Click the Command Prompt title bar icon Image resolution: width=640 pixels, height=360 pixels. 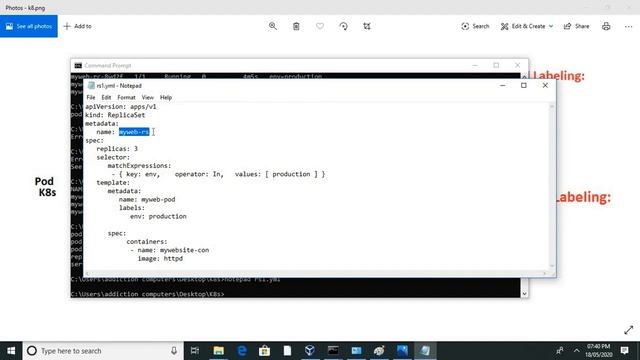pyautogui.click(x=78, y=65)
